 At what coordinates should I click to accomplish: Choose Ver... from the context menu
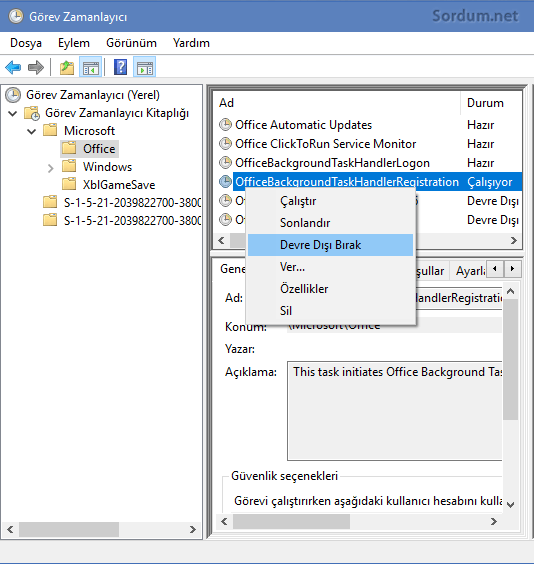coord(330,267)
